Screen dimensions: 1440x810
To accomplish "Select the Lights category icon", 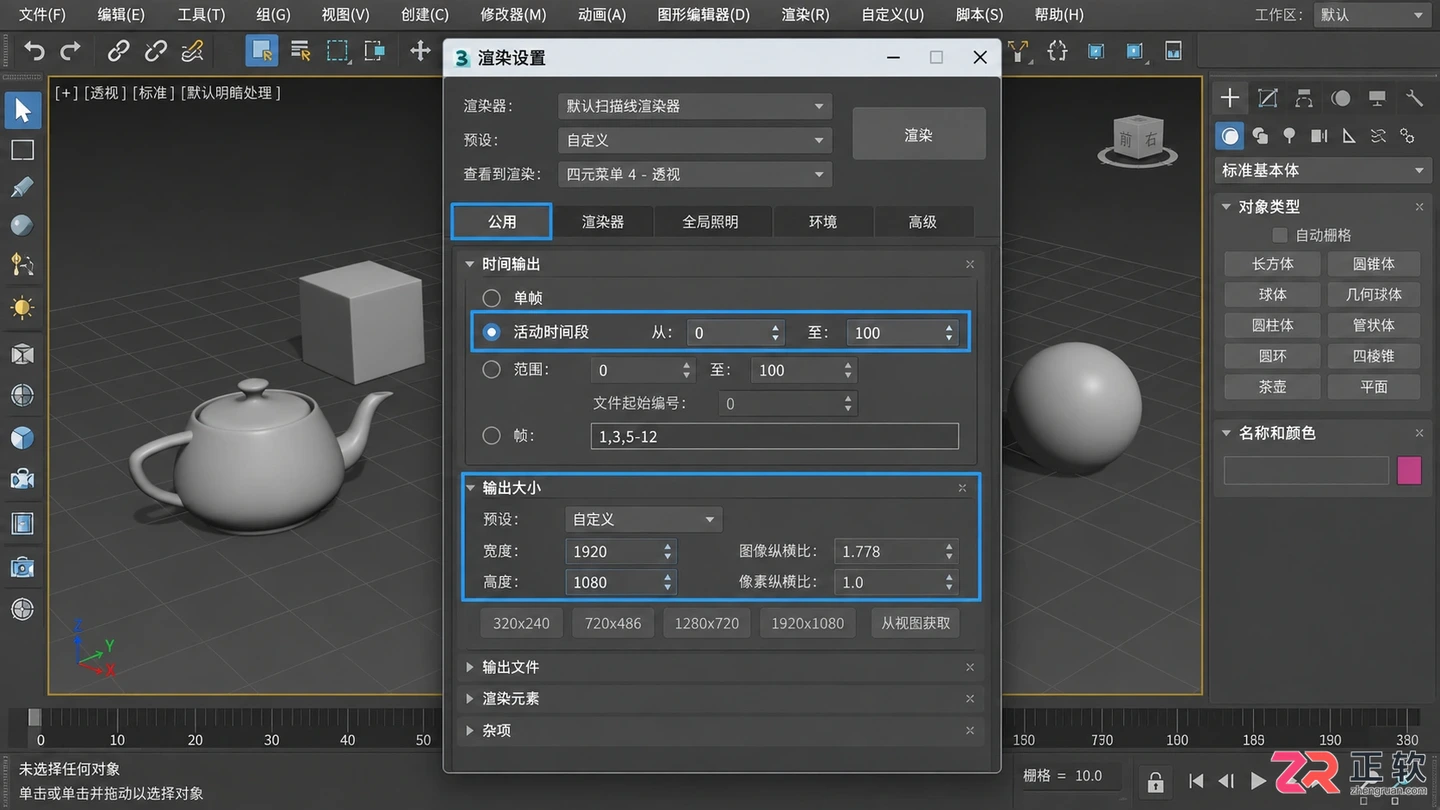I will tap(1290, 135).
